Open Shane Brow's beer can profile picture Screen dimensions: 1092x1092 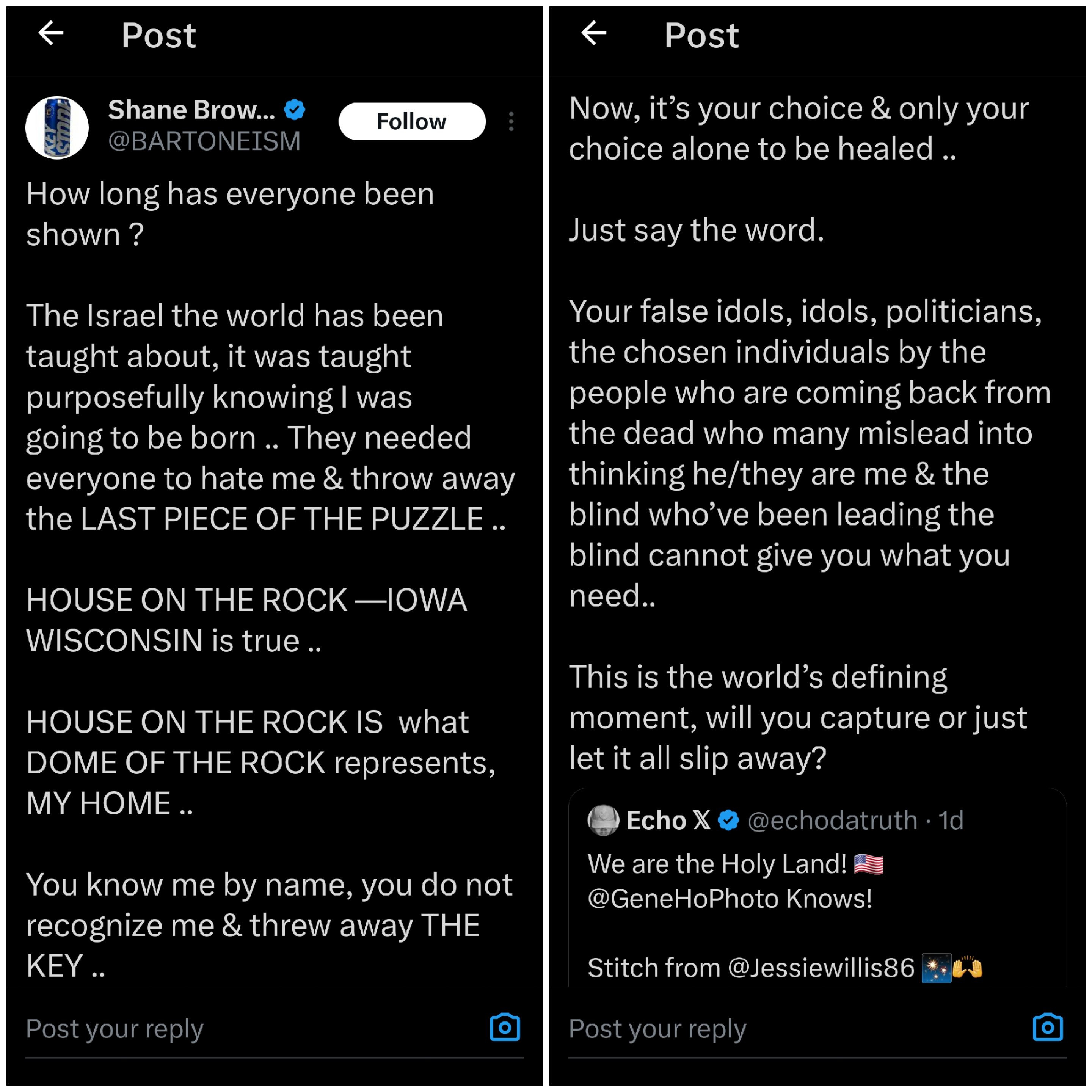(x=57, y=127)
